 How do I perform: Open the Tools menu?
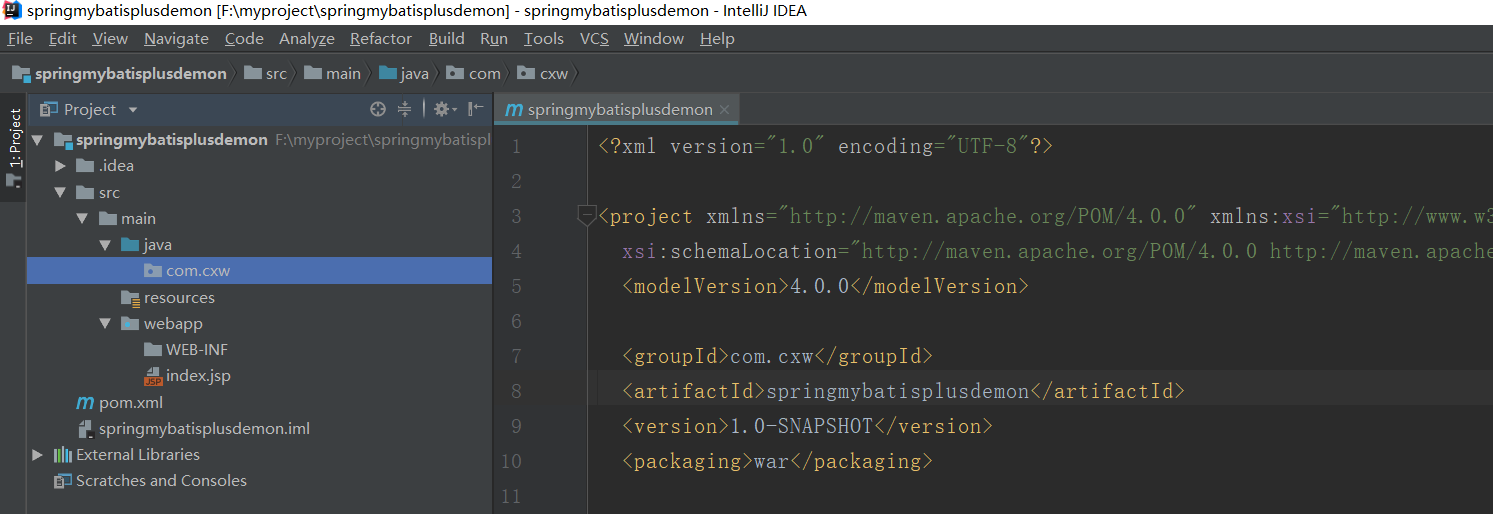544,38
